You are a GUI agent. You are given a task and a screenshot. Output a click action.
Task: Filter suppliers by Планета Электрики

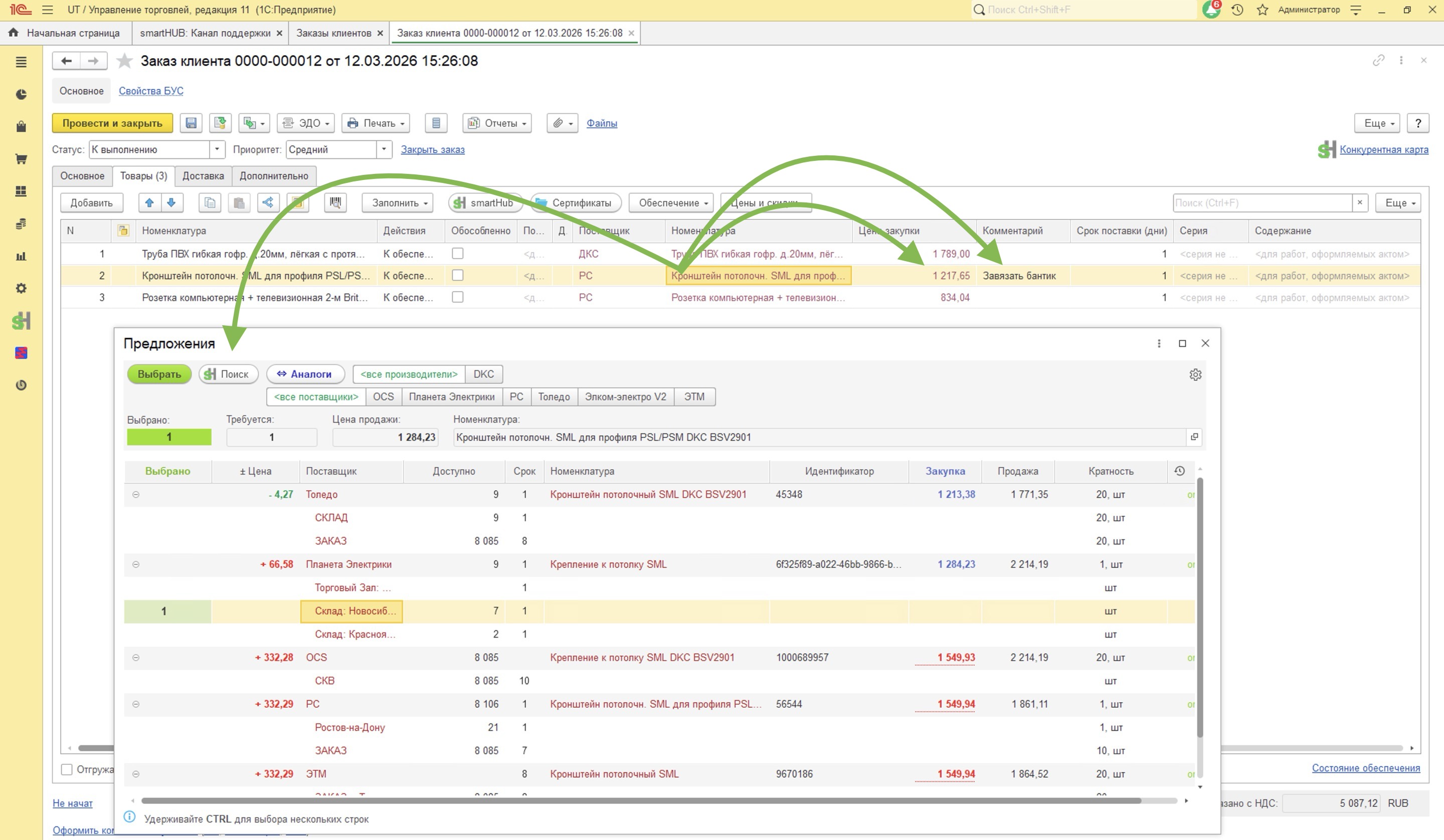[452, 396]
